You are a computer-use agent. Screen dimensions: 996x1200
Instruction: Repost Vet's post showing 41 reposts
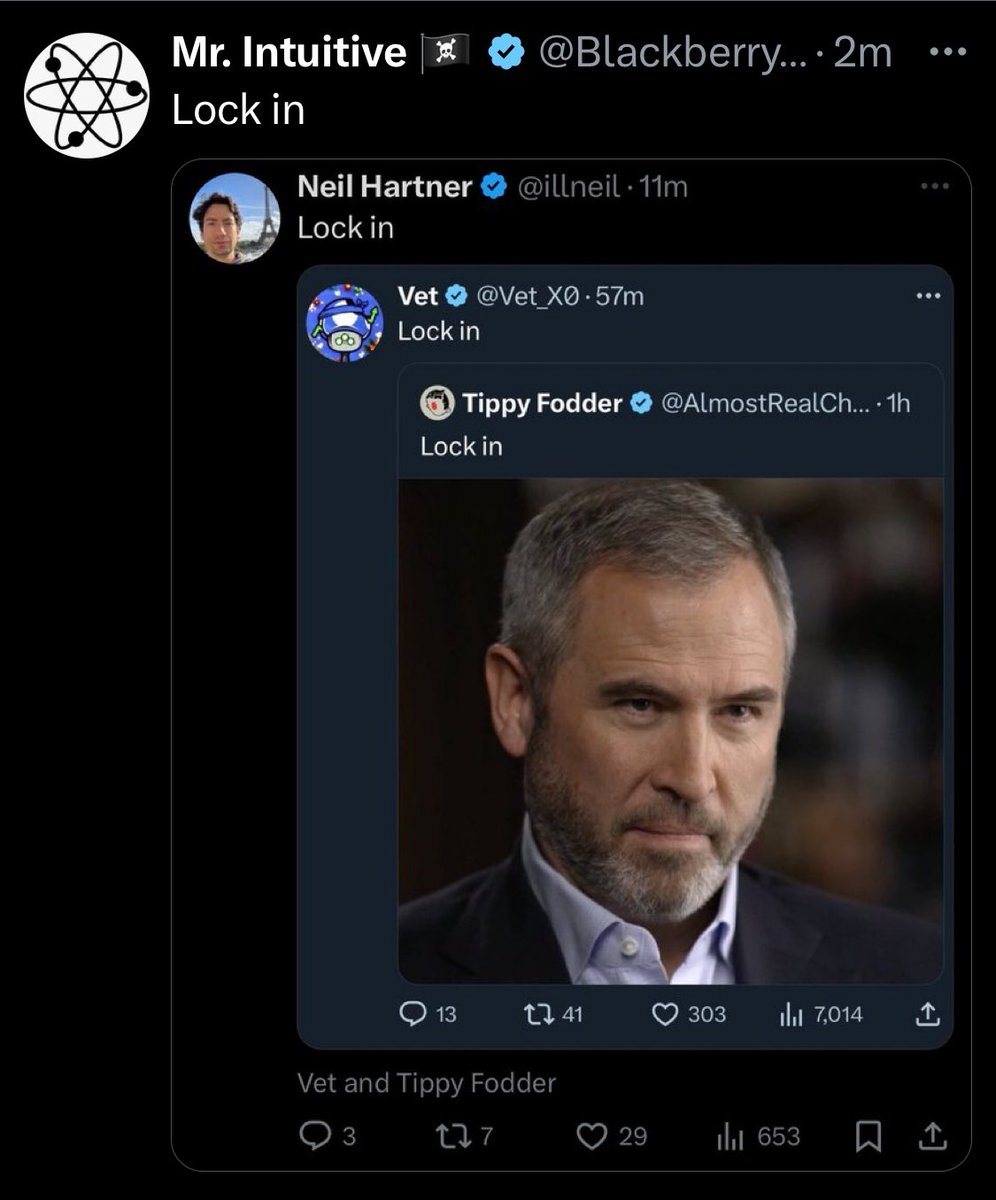coord(553,1014)
